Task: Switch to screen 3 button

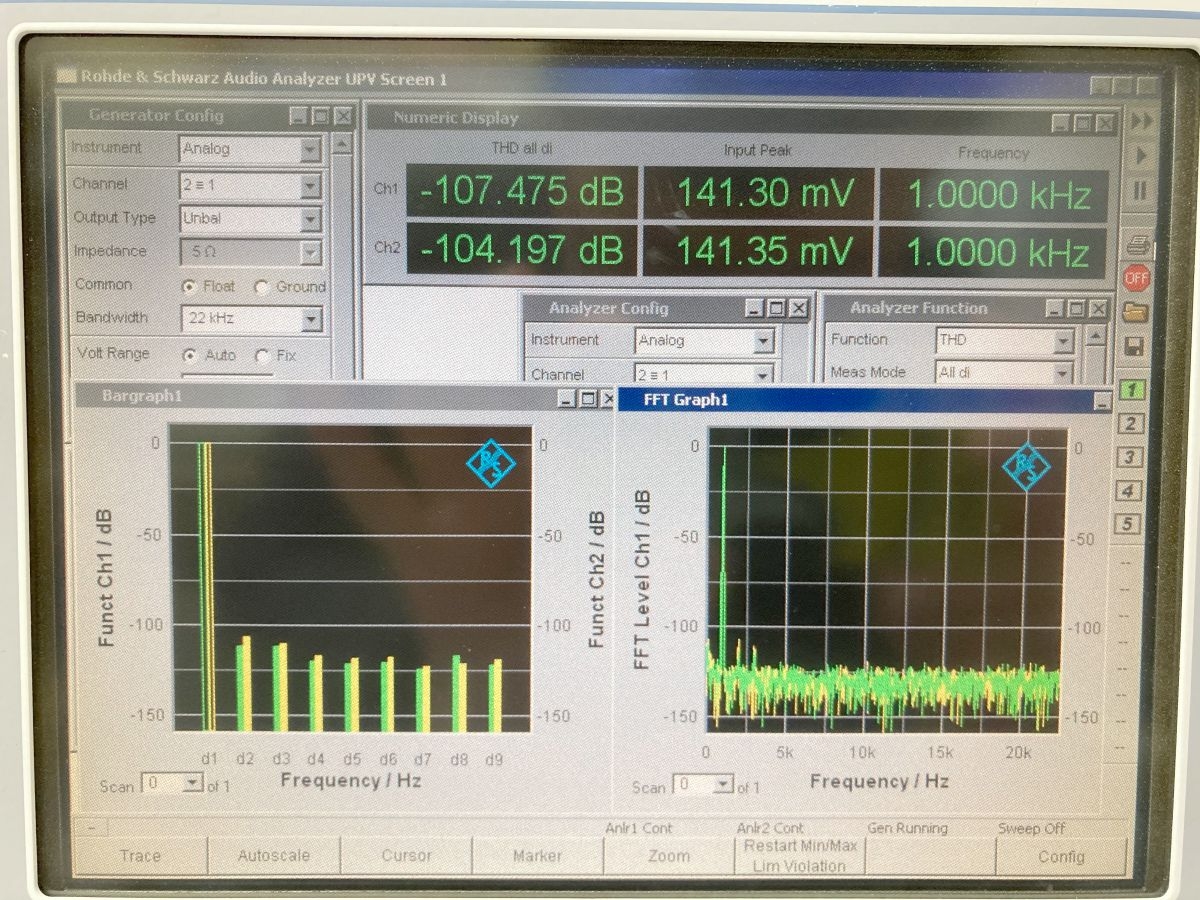Action: point(1129,457)
